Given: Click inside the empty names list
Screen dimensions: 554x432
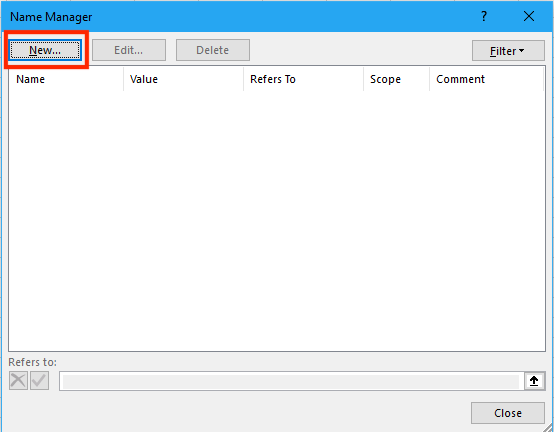Looking at the screenshot, I should click(x=277, y=221).
